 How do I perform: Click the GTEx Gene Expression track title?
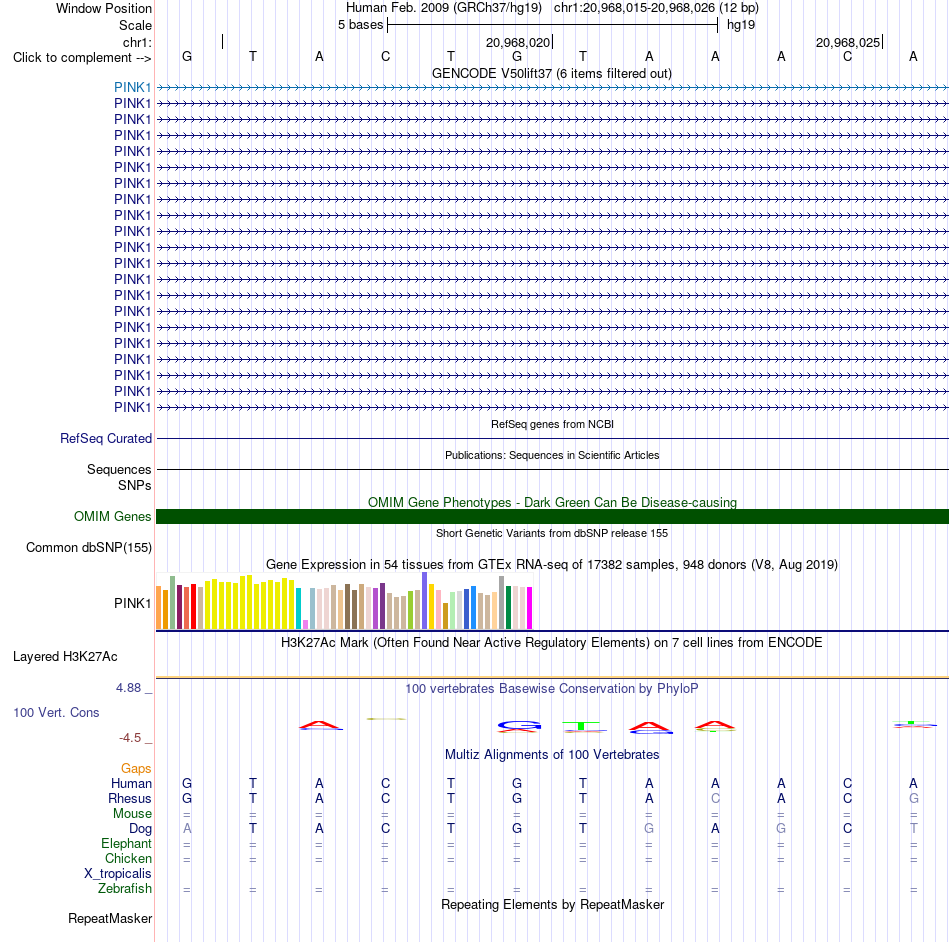(x=551, y=565)
